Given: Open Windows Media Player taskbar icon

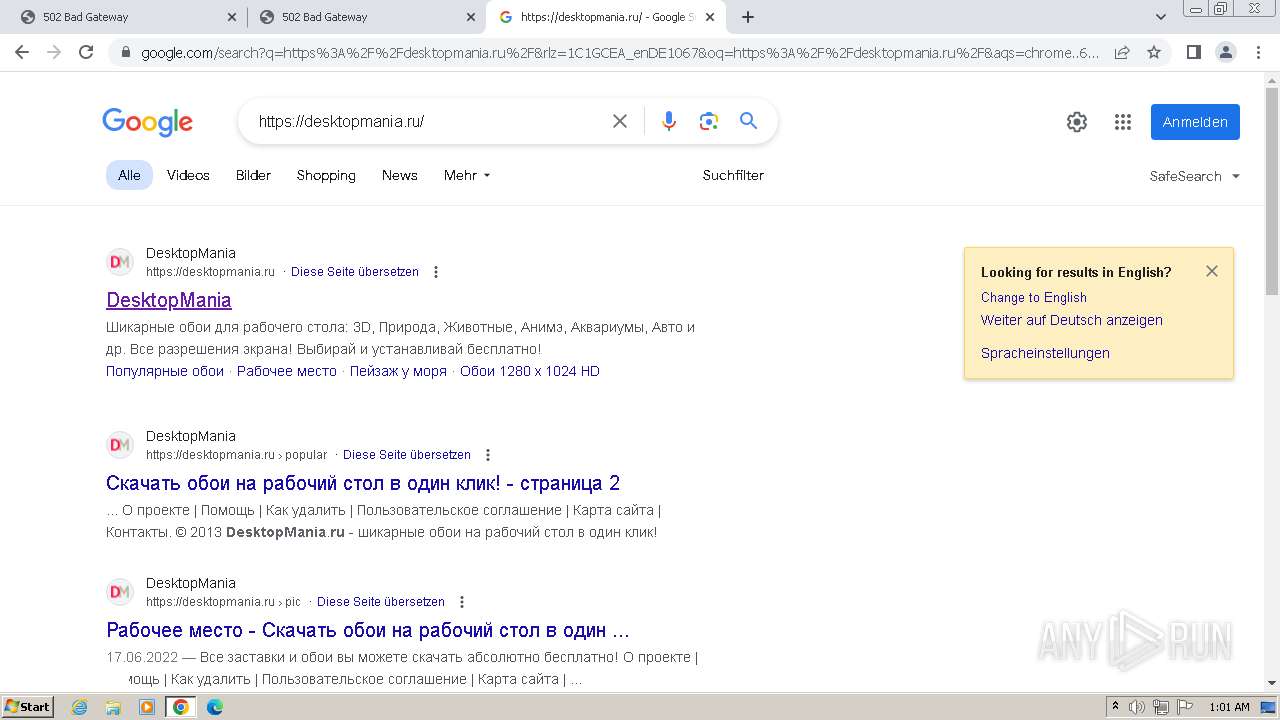Looking at the screenshot, I should tap(147, 707).
